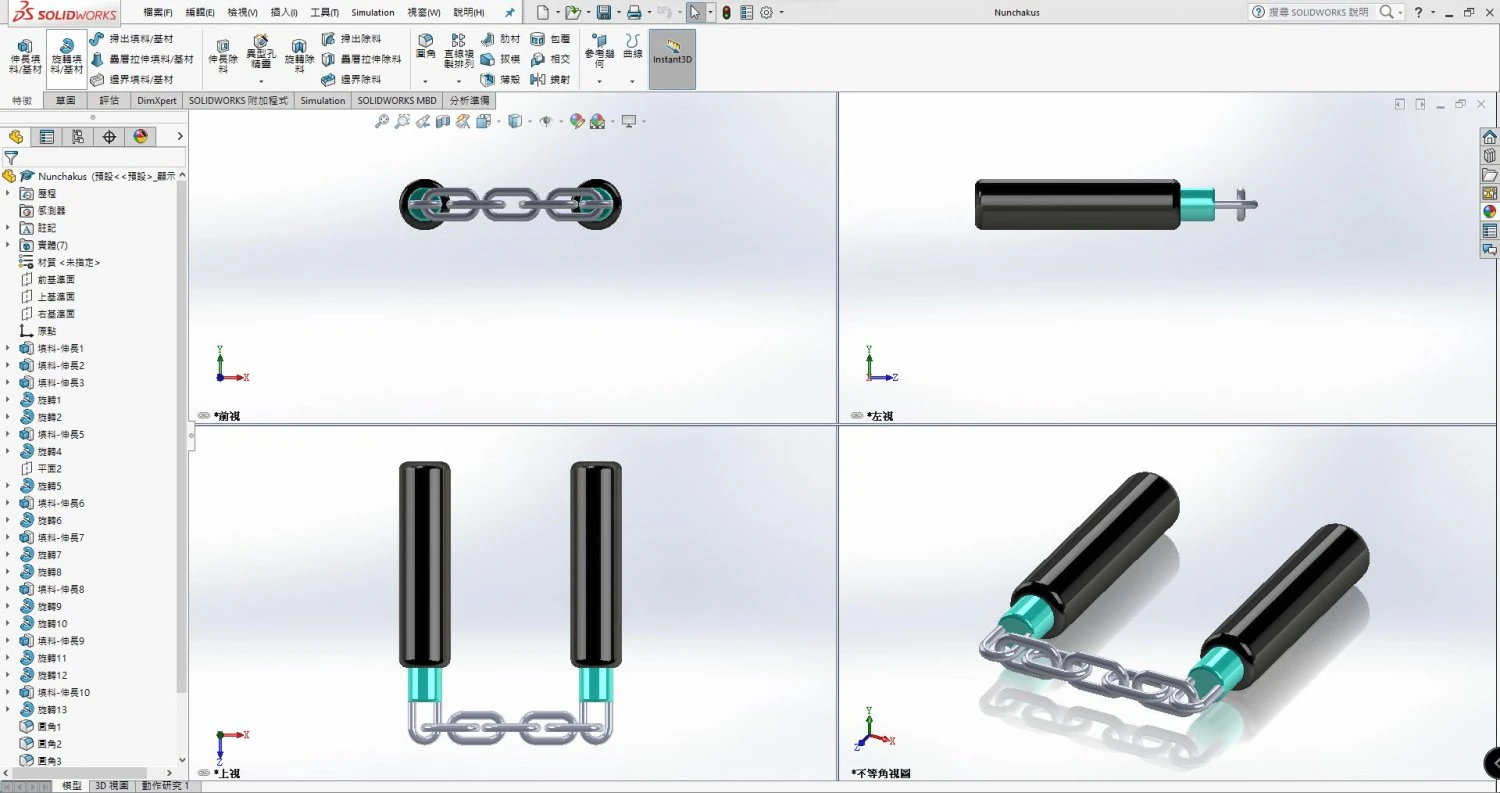The height and width of the screenshot is (793, 1500).
Task: Choose the 邊界填料/基材 boundary boss tool
Action: click(x=131, y=79)
